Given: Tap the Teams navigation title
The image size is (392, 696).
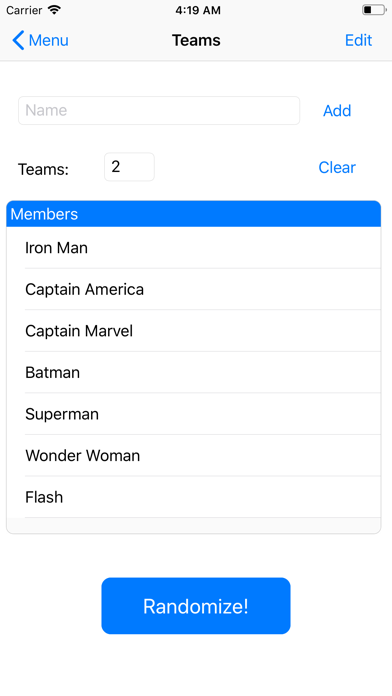Looking at the screenshot, I should pyautogui.click(x=196, y=40).
